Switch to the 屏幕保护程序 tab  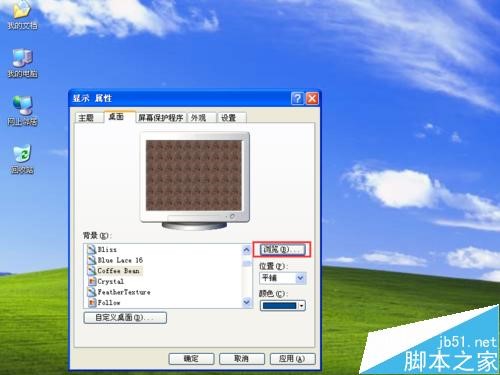click(x=161, y=118)
